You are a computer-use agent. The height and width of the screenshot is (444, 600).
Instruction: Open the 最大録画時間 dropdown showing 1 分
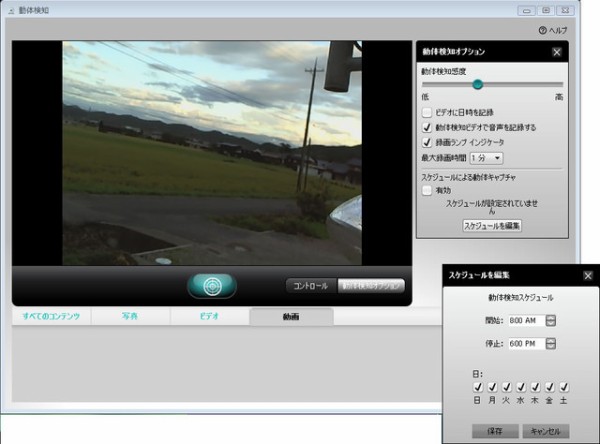coord(486,158)
